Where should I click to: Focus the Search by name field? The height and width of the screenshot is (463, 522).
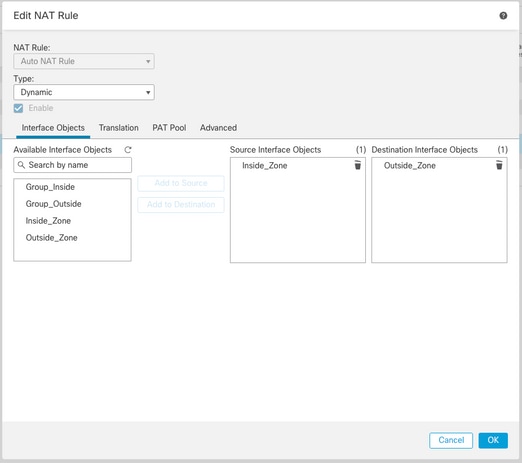(72, 165)
